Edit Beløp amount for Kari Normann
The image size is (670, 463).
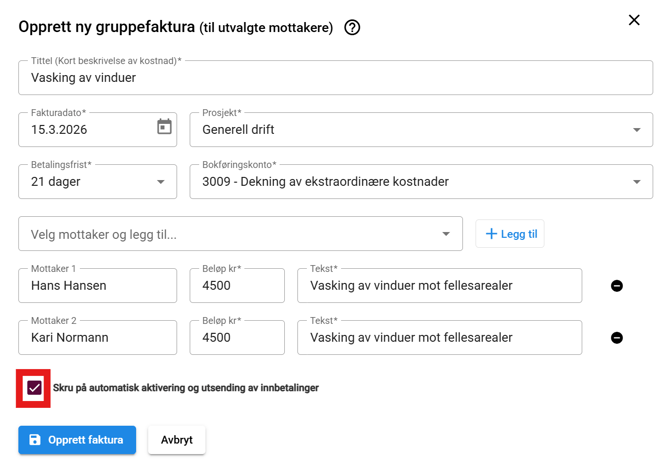[237, 338]
